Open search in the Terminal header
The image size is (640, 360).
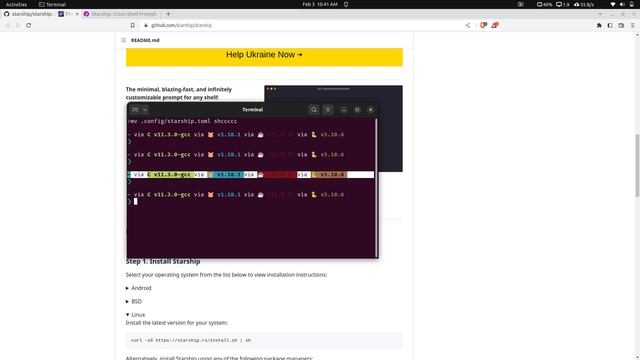point(314,109)
